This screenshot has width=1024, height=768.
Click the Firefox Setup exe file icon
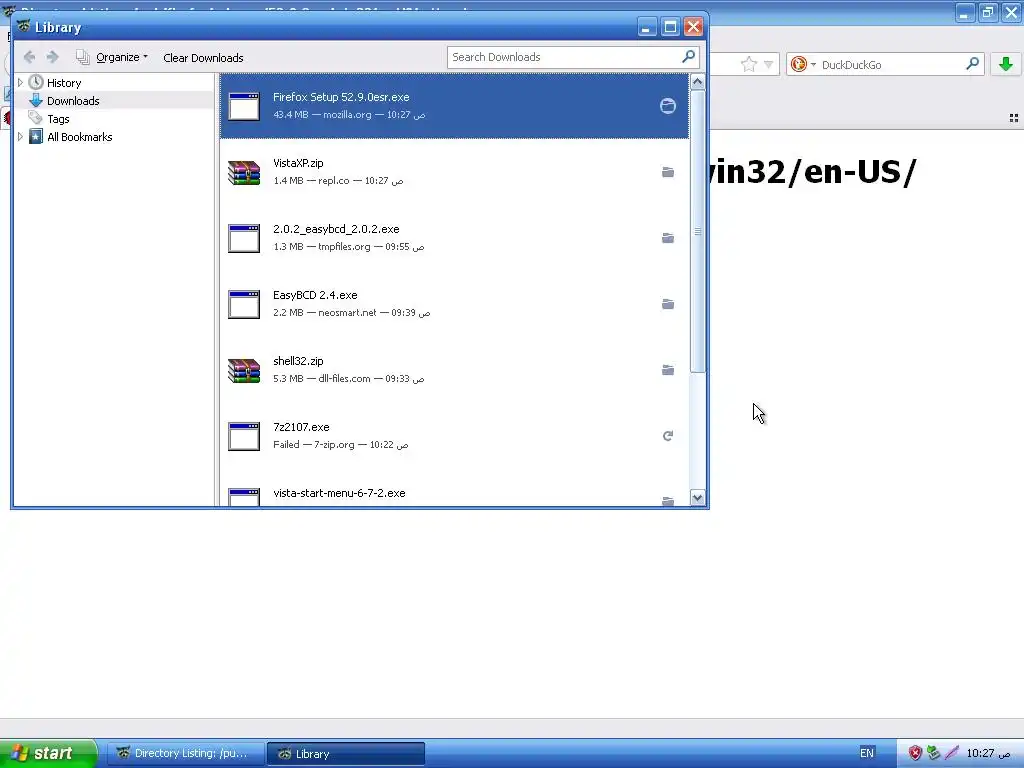pos(244,106)
